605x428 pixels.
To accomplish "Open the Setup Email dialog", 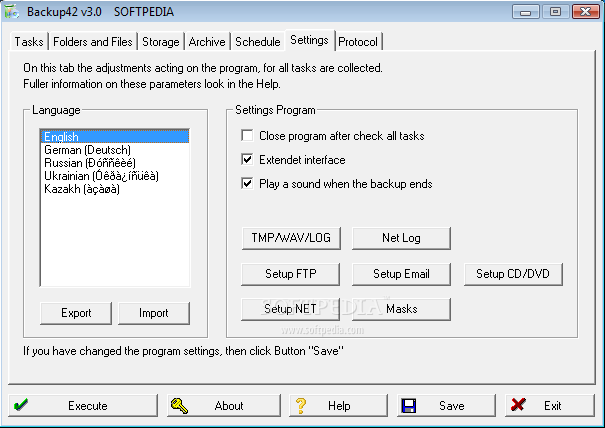I will [401, 274].
